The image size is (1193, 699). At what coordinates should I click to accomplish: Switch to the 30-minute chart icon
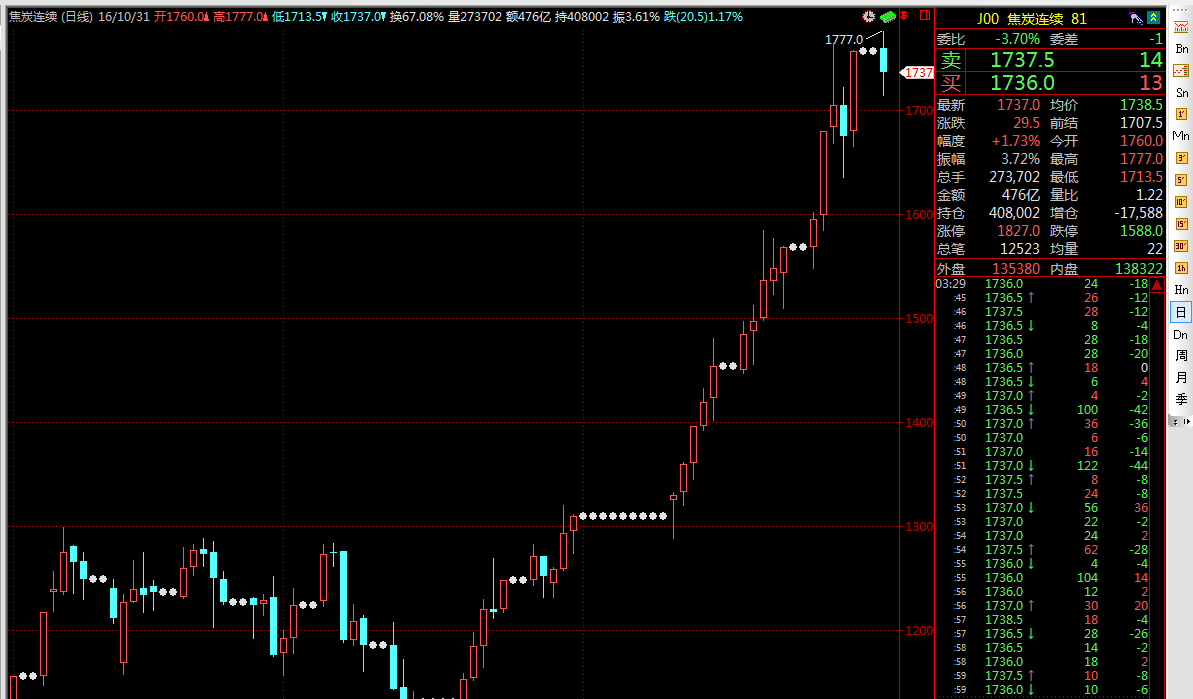click(x=1181, y=246)
